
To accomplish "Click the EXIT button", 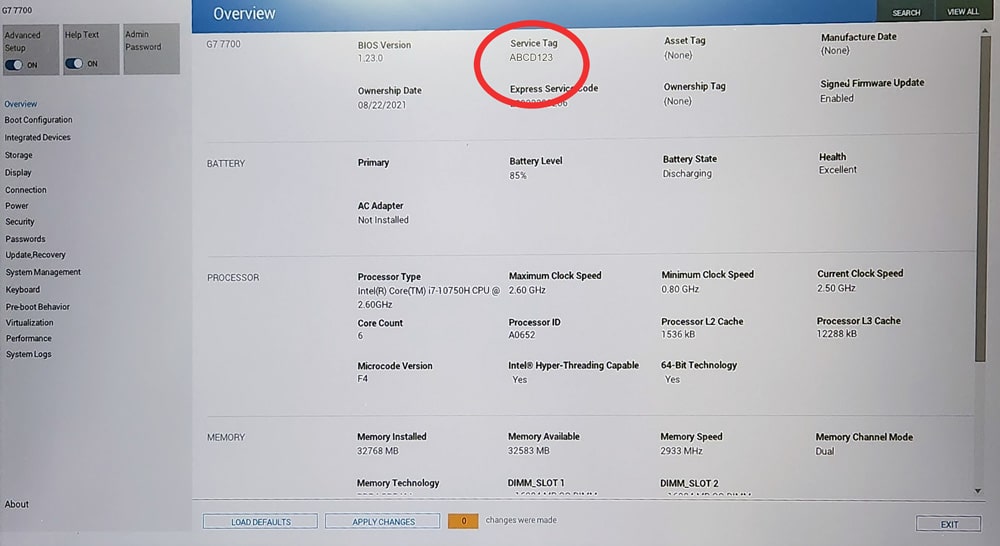I will tap(948, 524).
